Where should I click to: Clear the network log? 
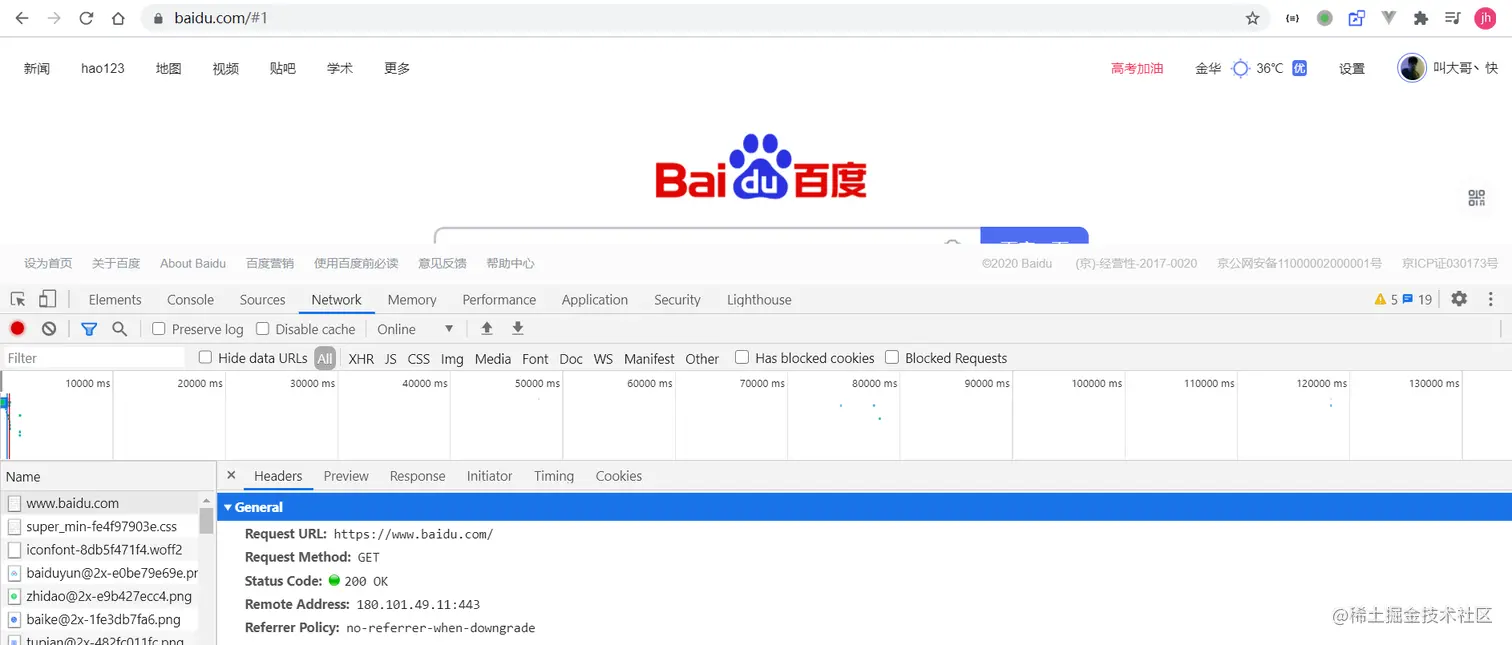pyautogui.click(x=49, y=328)
